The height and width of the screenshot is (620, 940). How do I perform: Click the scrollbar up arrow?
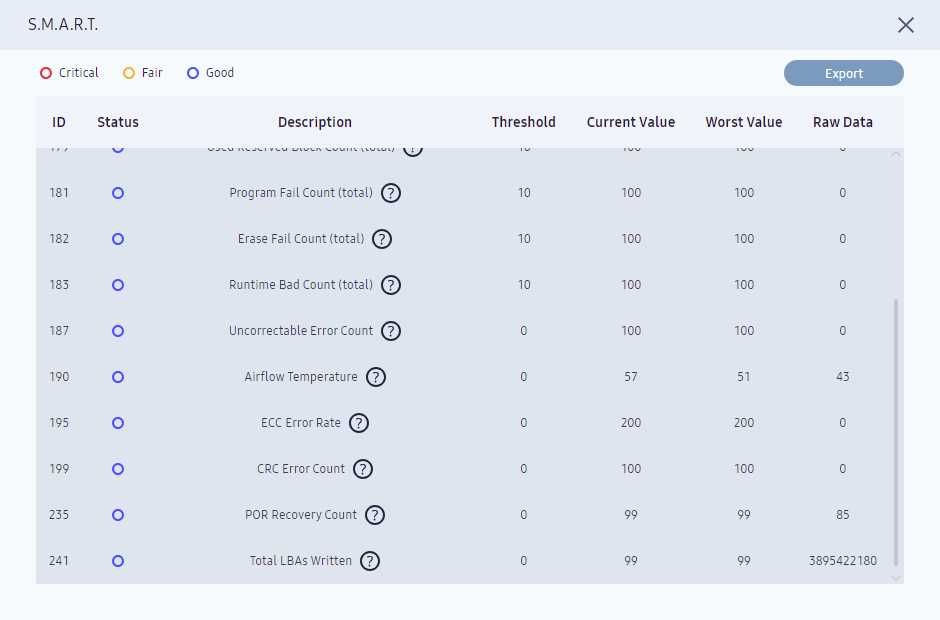[896, 154]
